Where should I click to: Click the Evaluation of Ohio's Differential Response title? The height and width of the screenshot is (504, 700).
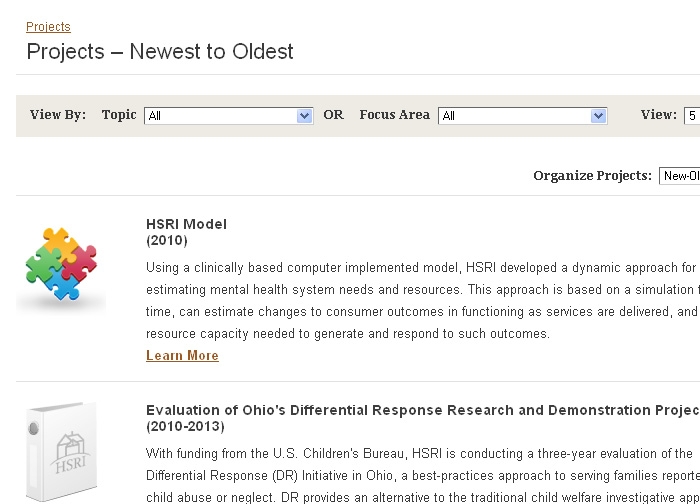coord(423,410)
